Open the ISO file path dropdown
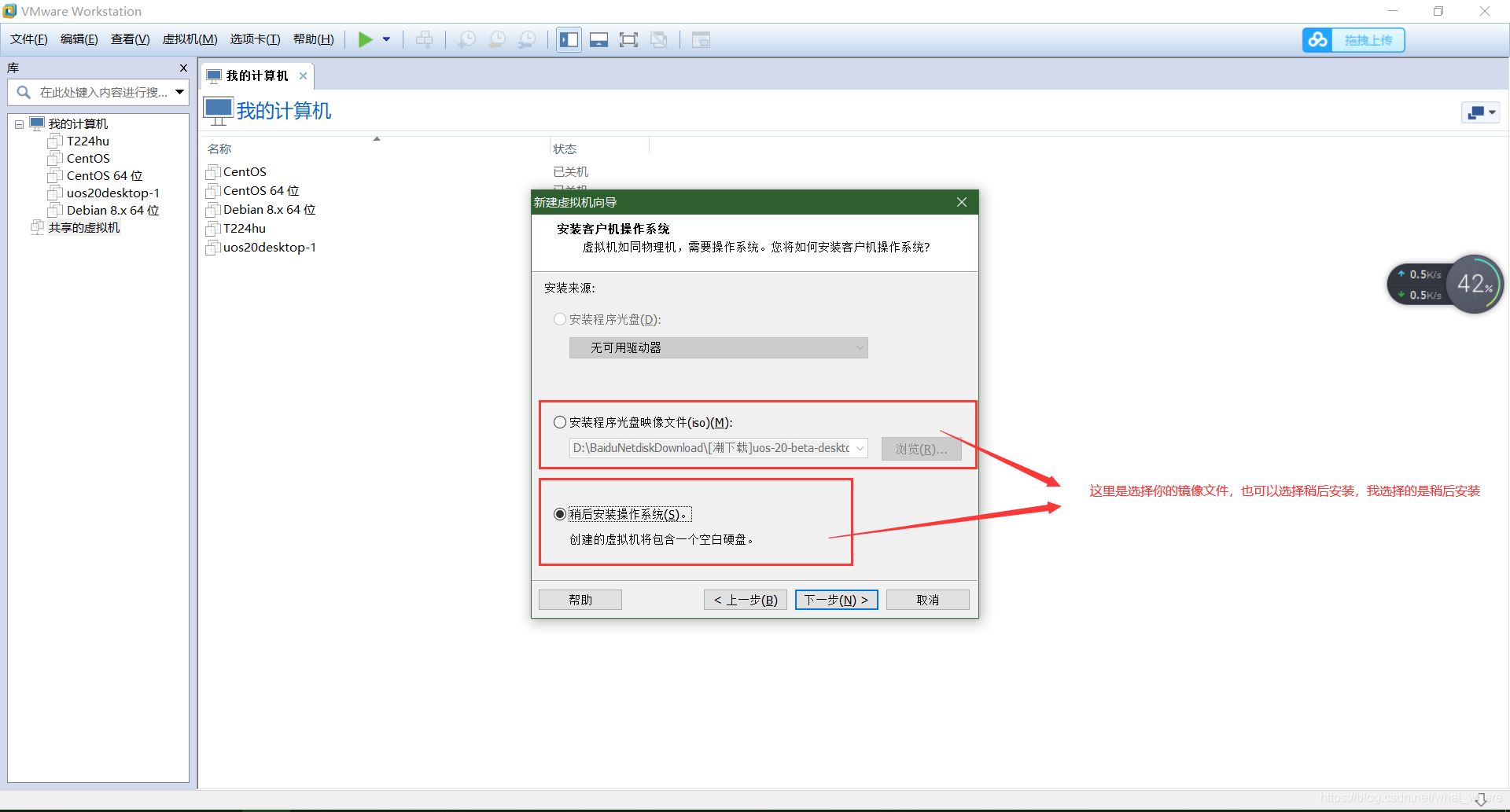 (859, 448)
